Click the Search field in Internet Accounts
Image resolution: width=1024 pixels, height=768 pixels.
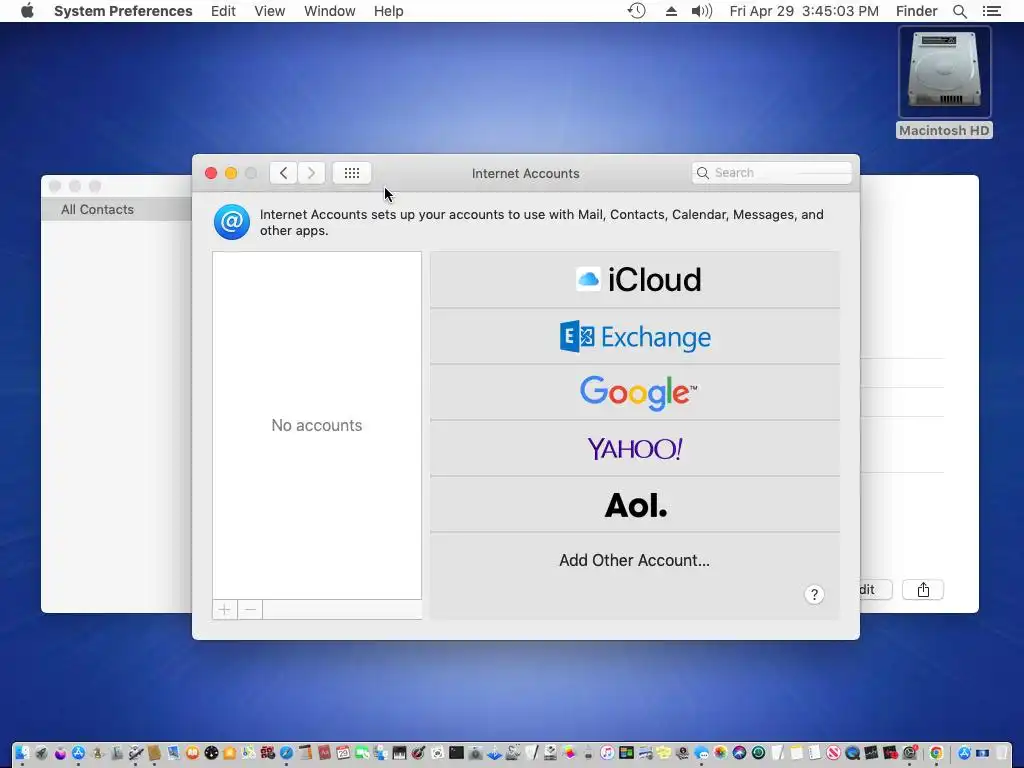pyautogui.click(x=772, y=172)
